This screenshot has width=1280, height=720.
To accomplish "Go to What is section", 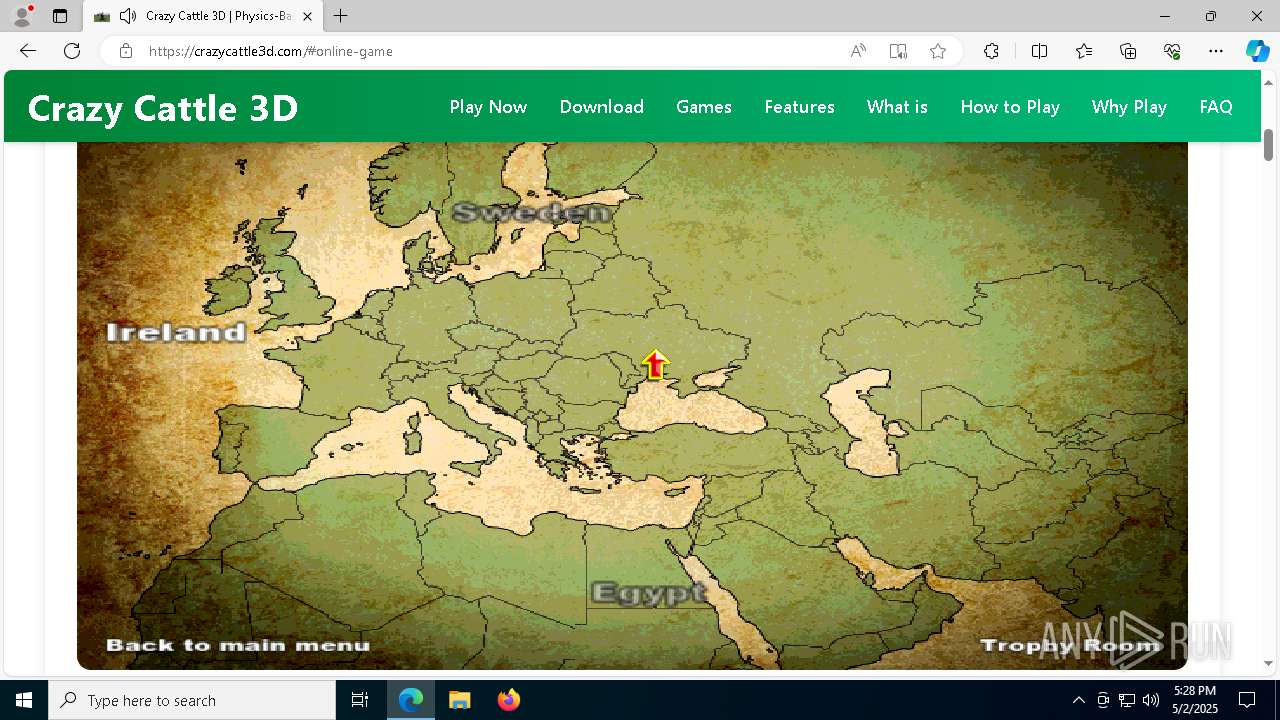I will point(897,107).
